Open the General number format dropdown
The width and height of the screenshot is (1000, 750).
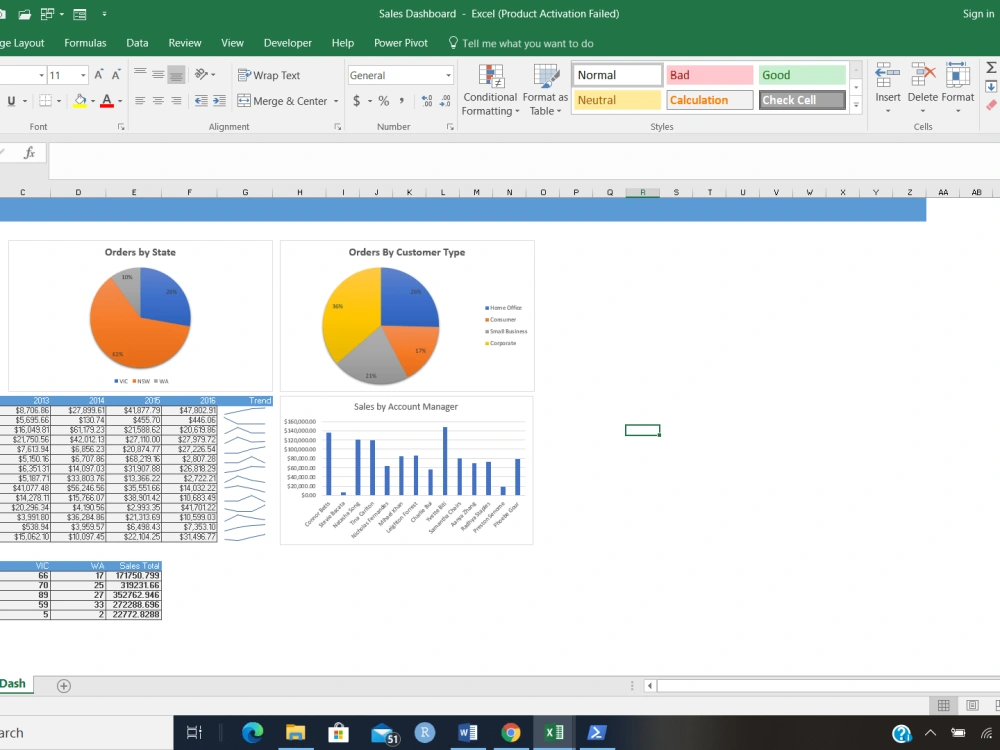click(448, 75)
